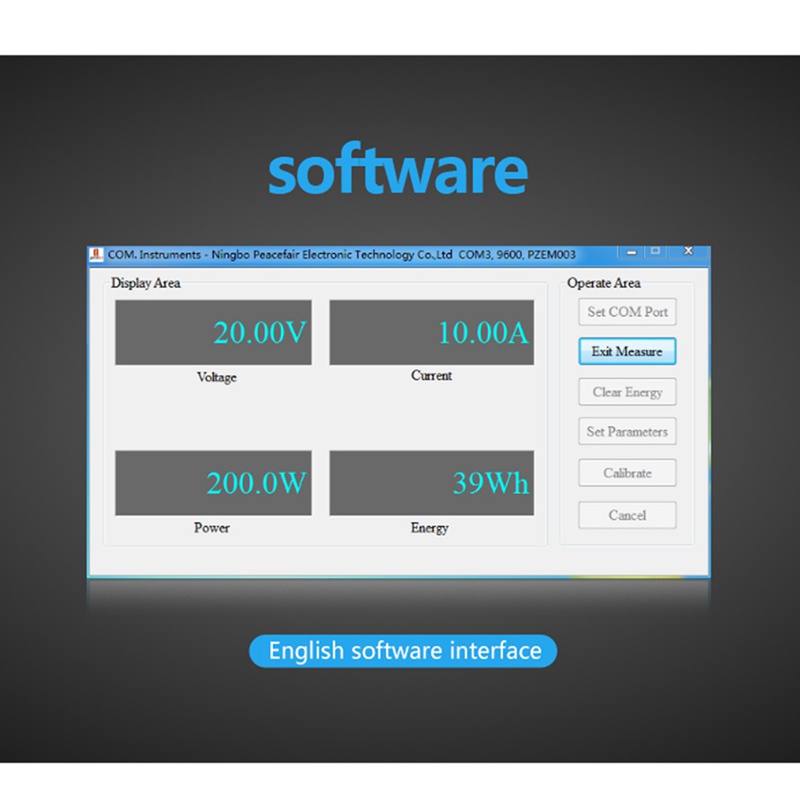This screenshot has height=800, width=800.
Task: Click the English software interface badge
Action: [403, 652]
